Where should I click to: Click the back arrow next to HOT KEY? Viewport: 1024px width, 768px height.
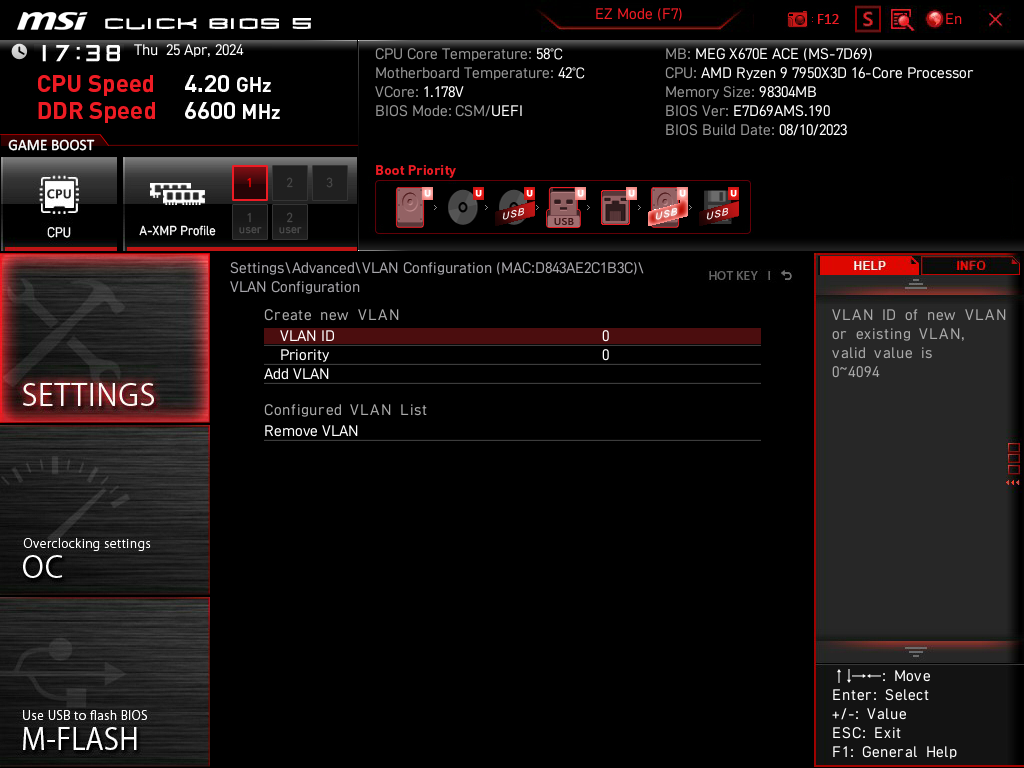point(786,276)
